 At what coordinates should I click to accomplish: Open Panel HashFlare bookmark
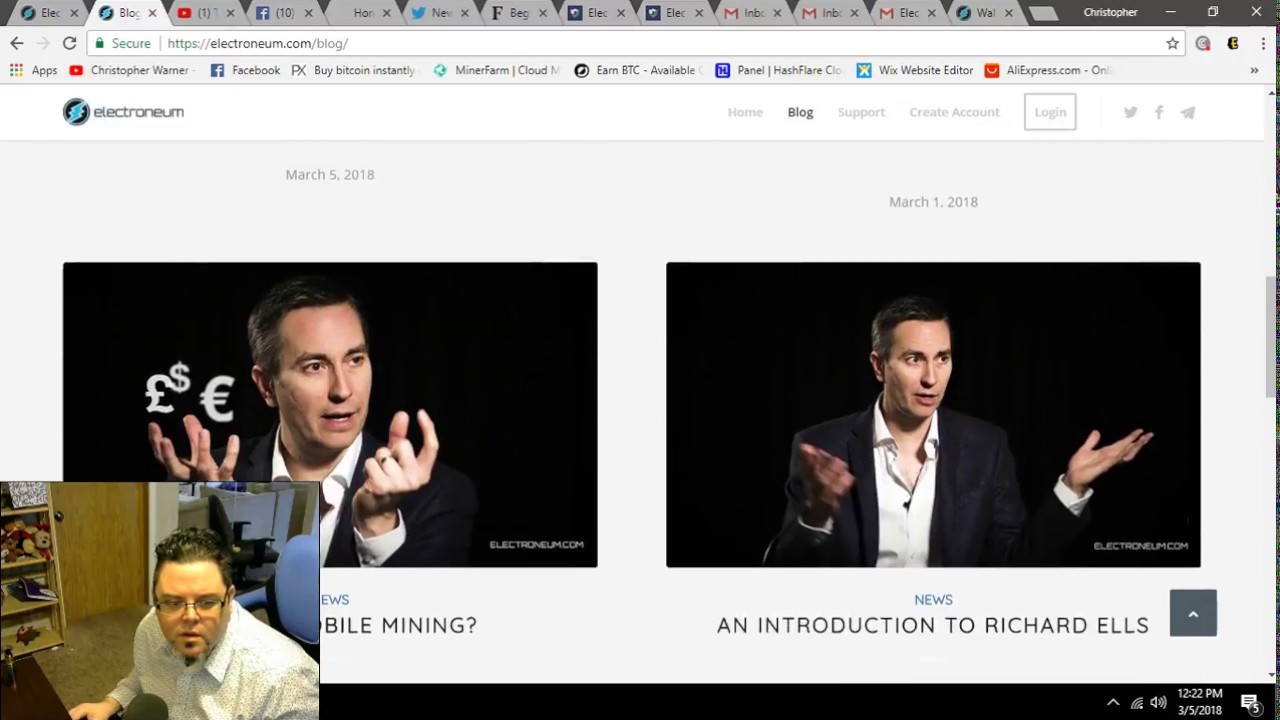780,70
